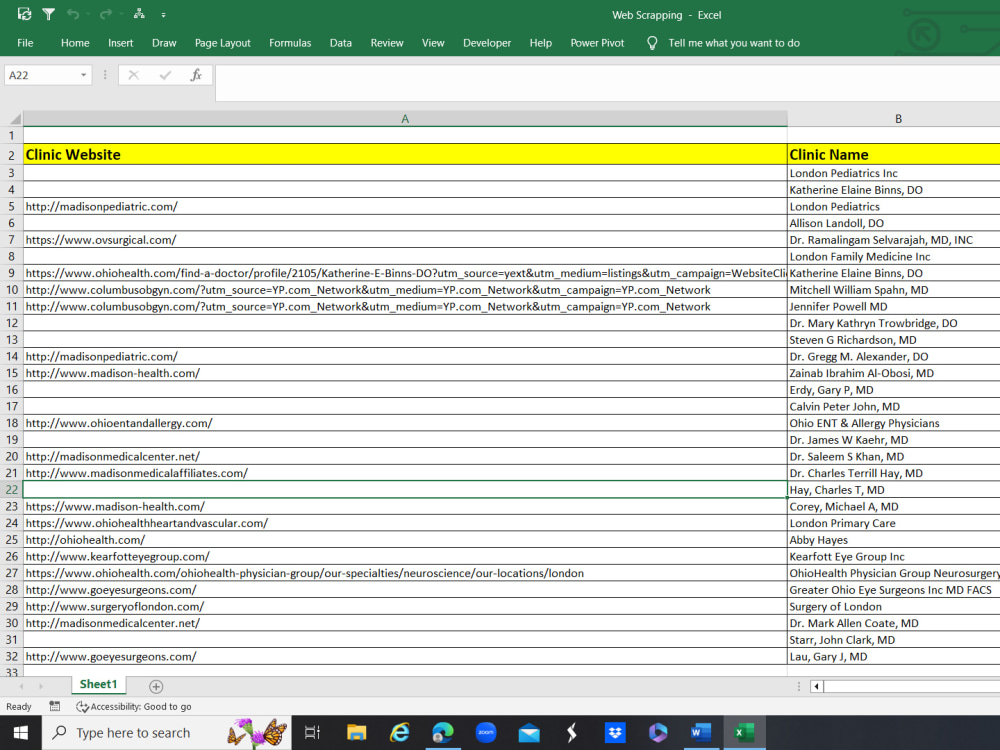Click the Kearfott Eye Group Inc cell
Image resolution: width=1000 pixels, height=750 pixels.
894,556
